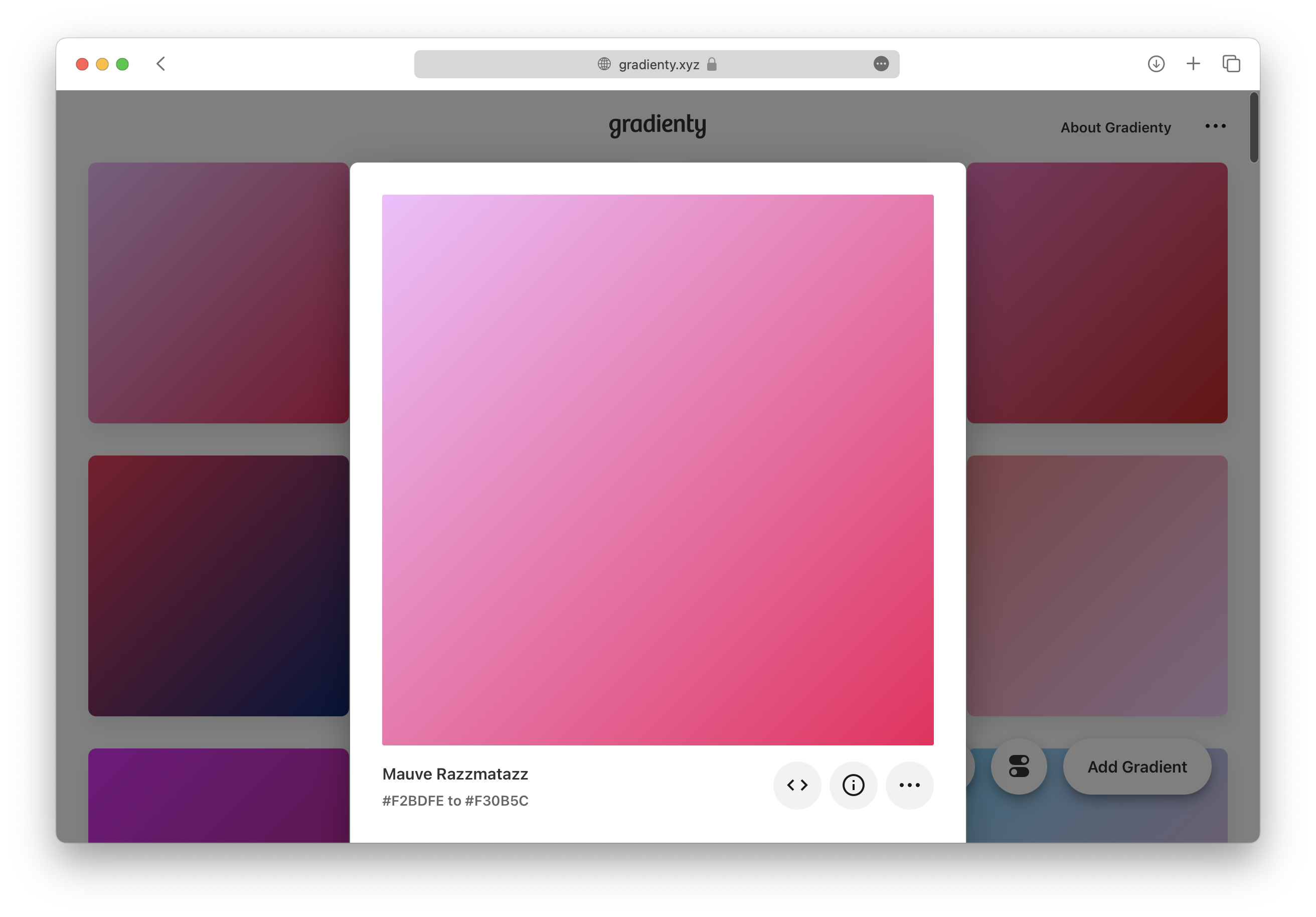This screenshot has height=917, width=1316.
Task: Select the purple gradient card bottom left
Action: pyautogui.click(x=218, y=796)
